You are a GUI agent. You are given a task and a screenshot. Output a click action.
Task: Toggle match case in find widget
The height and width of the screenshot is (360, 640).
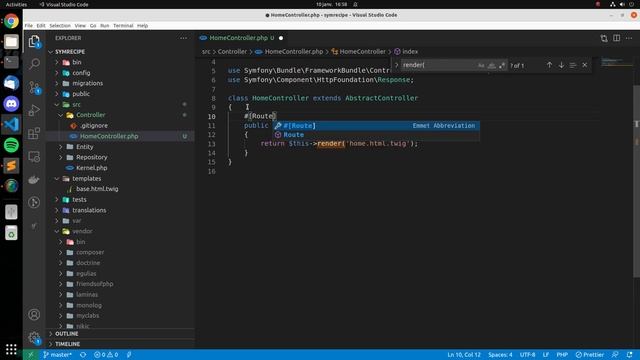coord(481,65)
